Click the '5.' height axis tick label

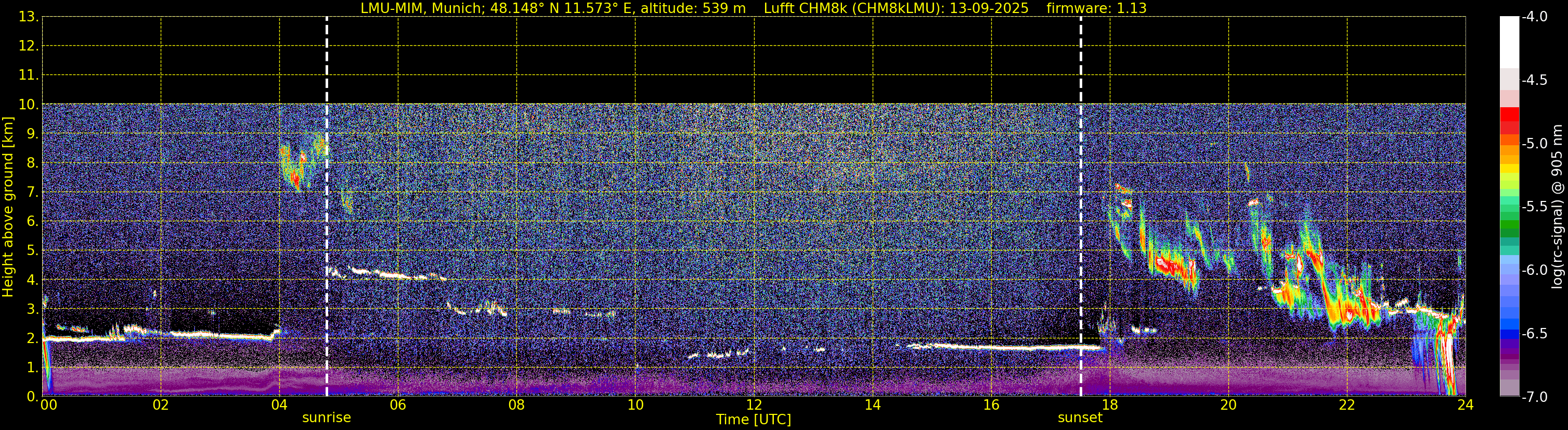click(33, 251)
